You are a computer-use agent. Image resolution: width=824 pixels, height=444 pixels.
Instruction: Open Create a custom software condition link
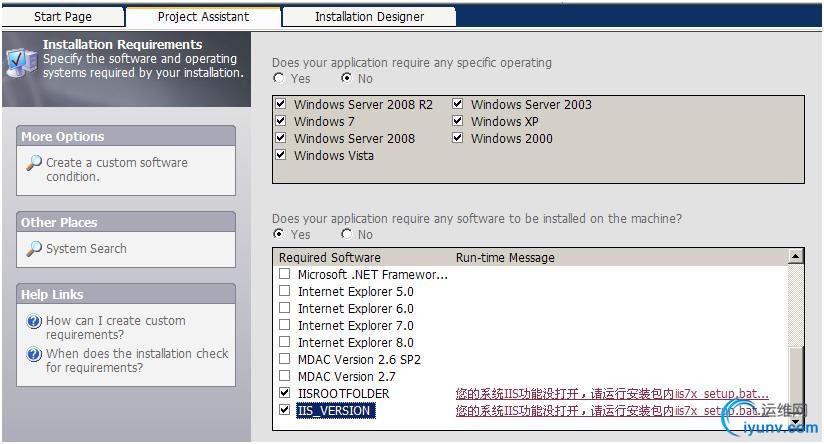point(116,169)
